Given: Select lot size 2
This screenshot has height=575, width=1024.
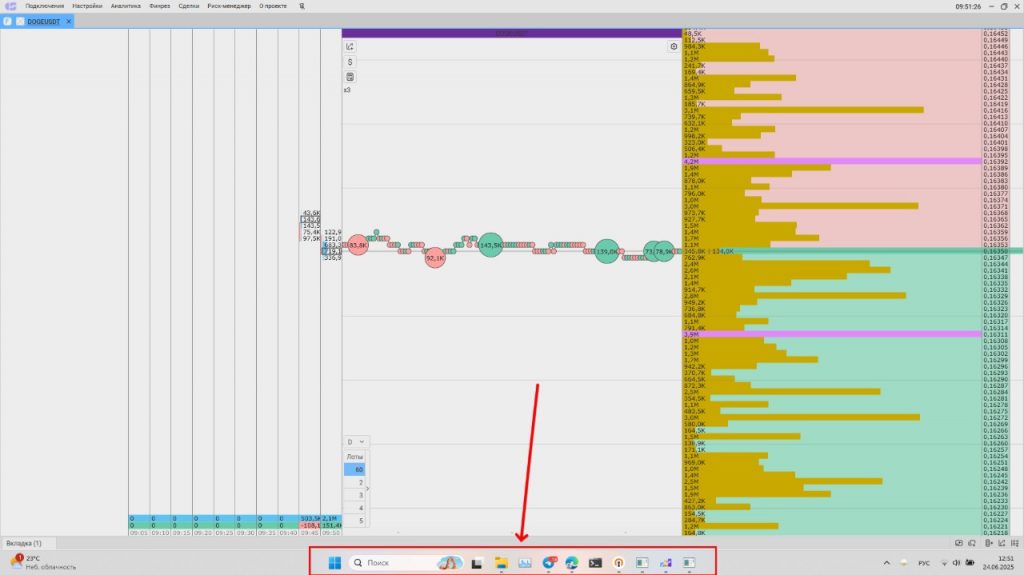Looking at the screenshot, I should [355, 482].
